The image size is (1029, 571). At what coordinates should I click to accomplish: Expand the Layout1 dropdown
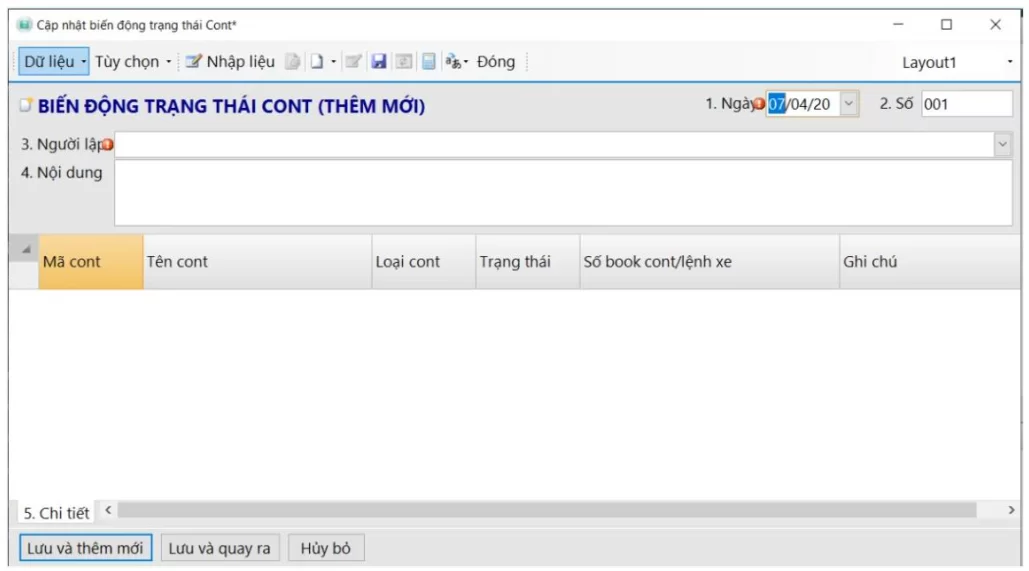(x=1009, y=63)
